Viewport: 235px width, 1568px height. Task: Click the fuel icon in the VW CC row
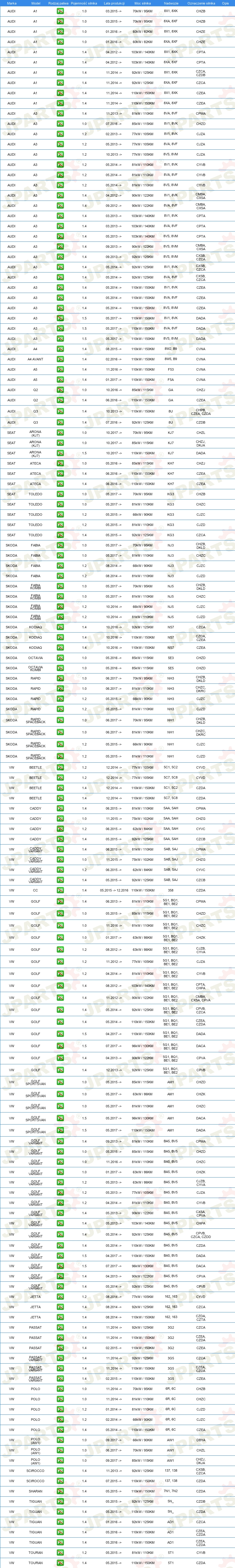(60, 890)
